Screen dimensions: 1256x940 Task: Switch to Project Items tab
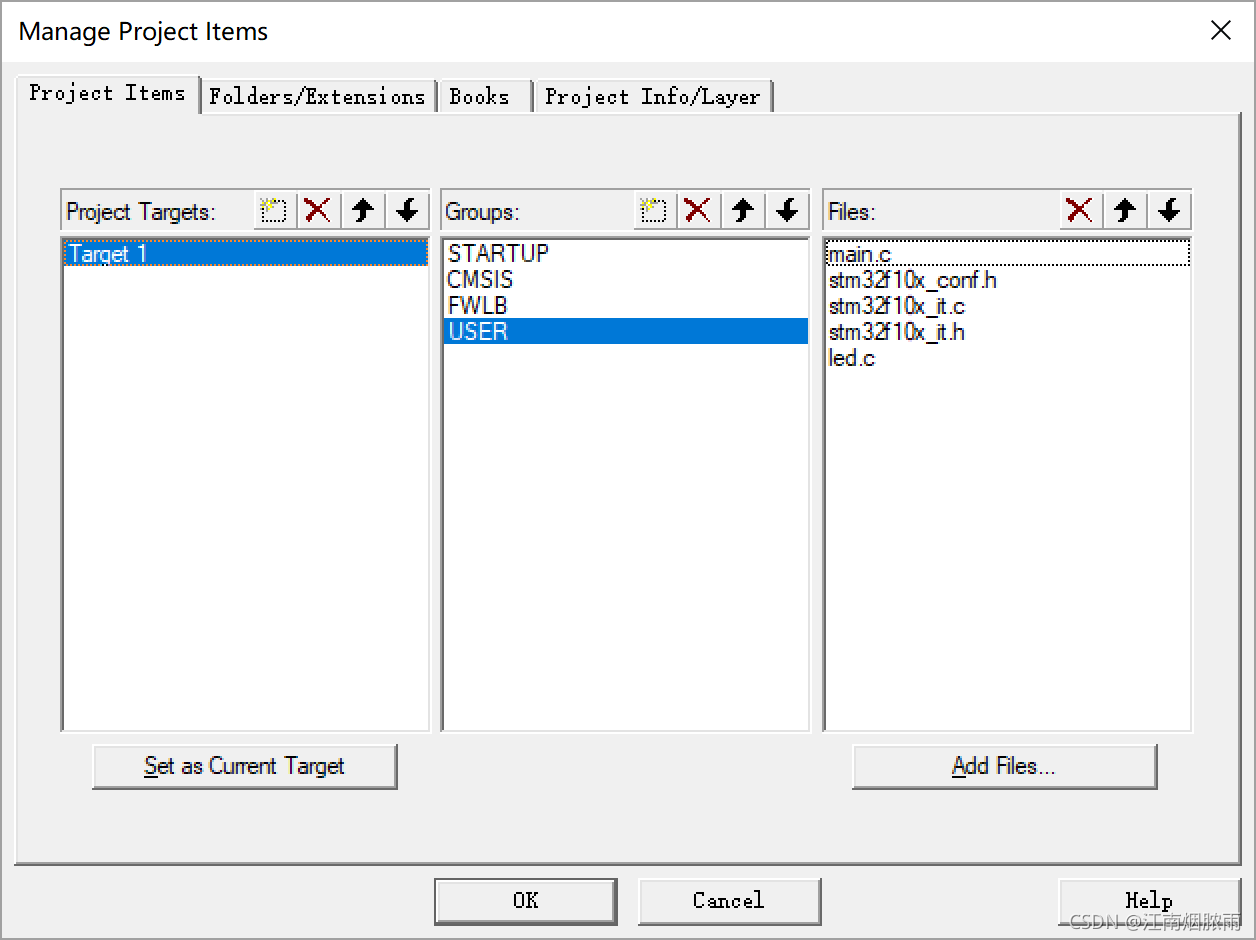[108, 94]
